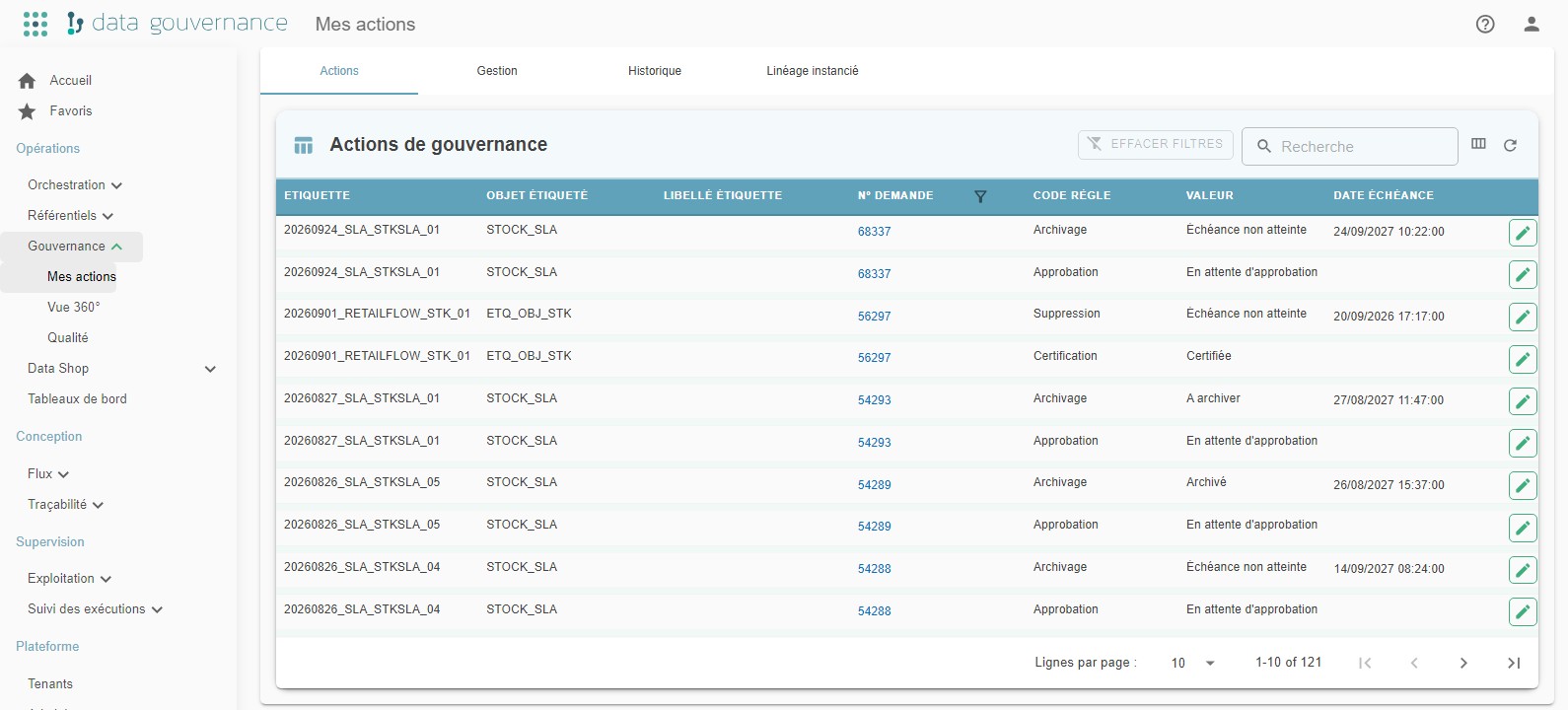Select the 20260901_RETAILFLOW_STK_01 Suppression label cell

377,314
